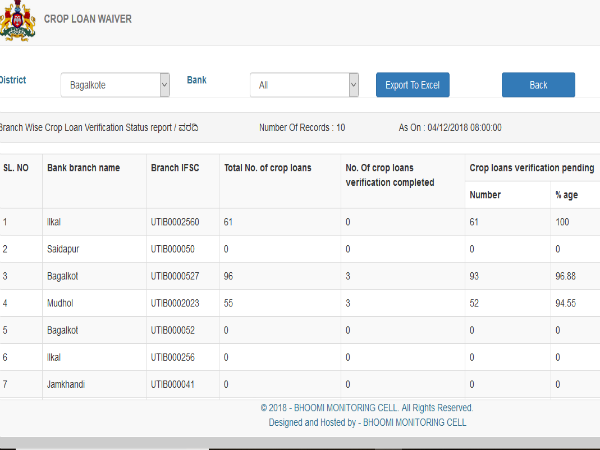Click the Mudhol branch name cell
The image size is (600, 450).
(x=64, y=302)
